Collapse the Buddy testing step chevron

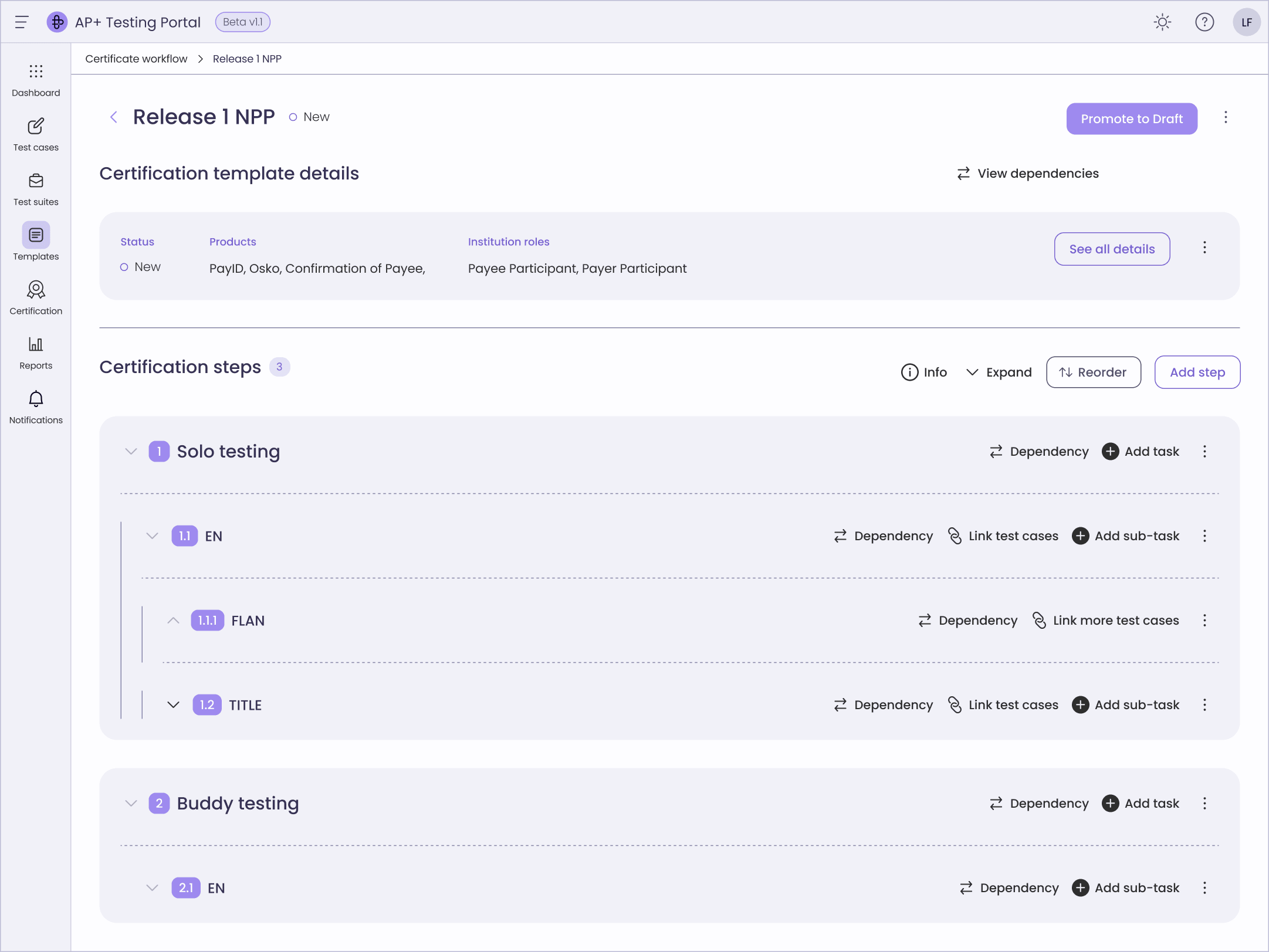131,804
